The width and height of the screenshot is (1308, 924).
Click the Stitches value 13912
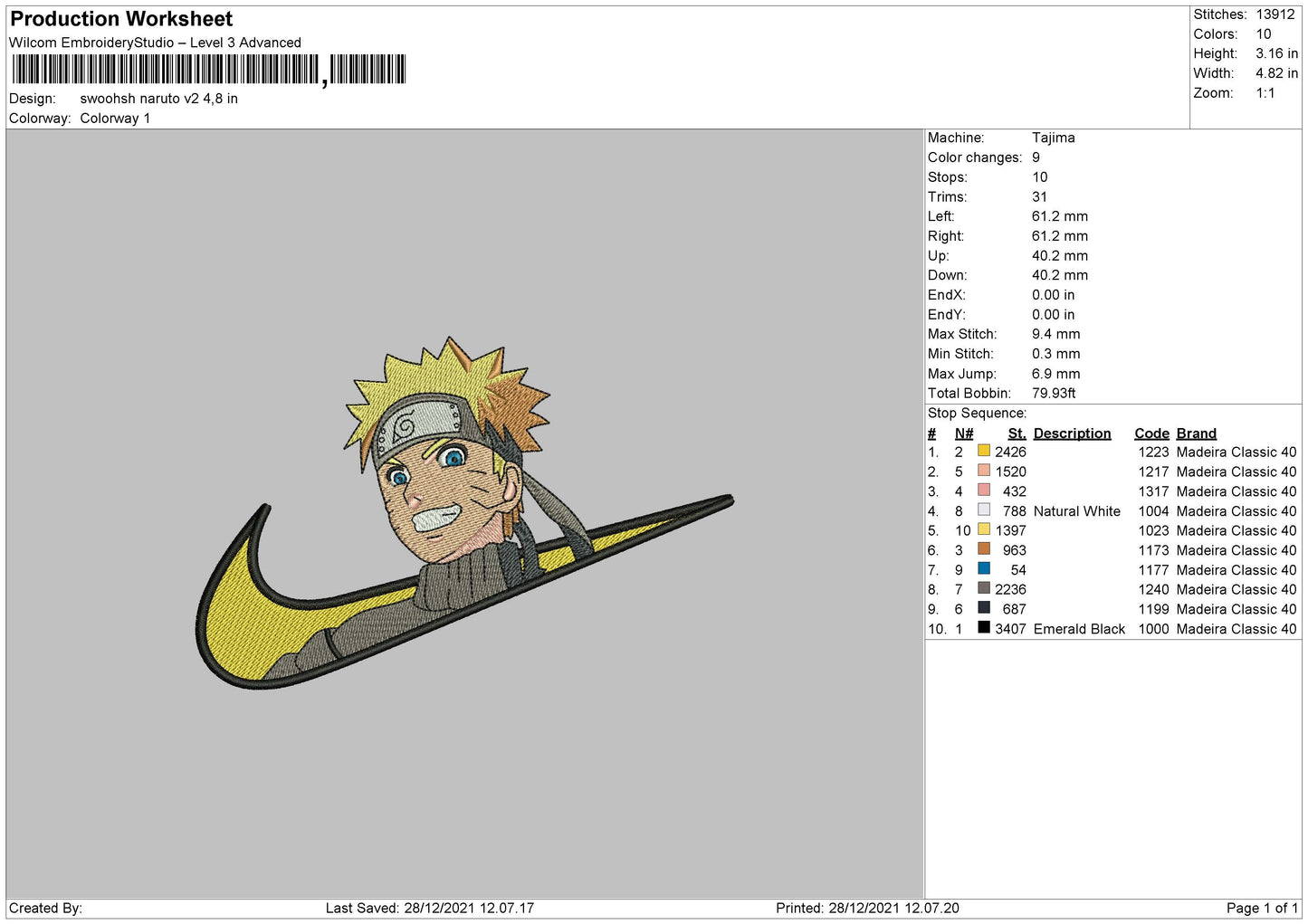pyautogui.click(x=1275, y=14)
